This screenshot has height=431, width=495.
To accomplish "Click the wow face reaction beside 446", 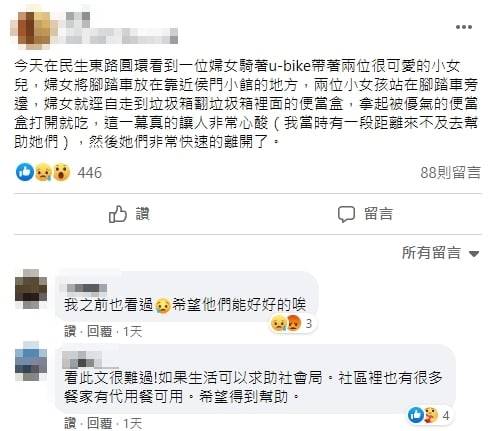I will click(61, 172).
